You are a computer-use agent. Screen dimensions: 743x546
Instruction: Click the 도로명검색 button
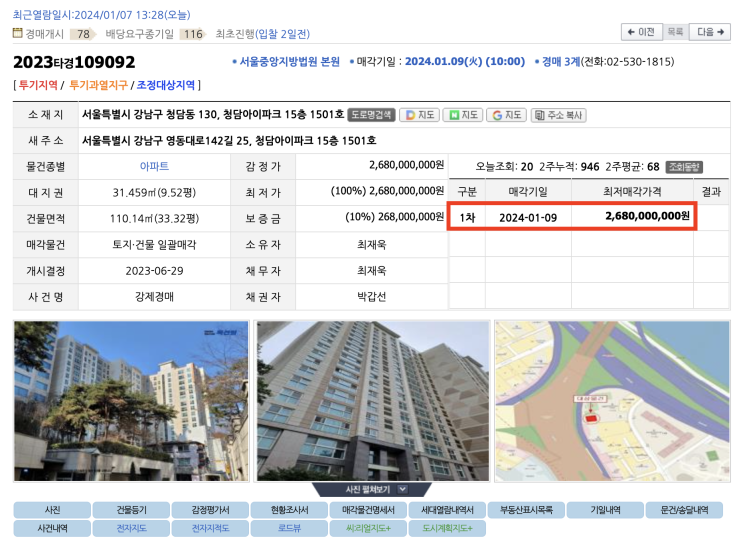(372, 115)
